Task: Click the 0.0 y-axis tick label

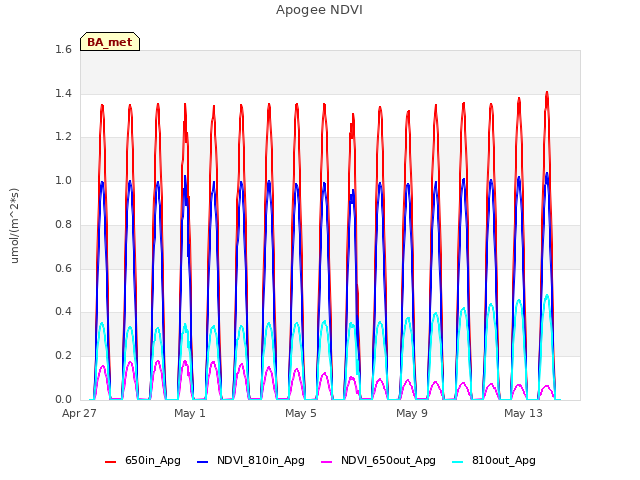Action: pyautogui.click(x=63, y=399)
